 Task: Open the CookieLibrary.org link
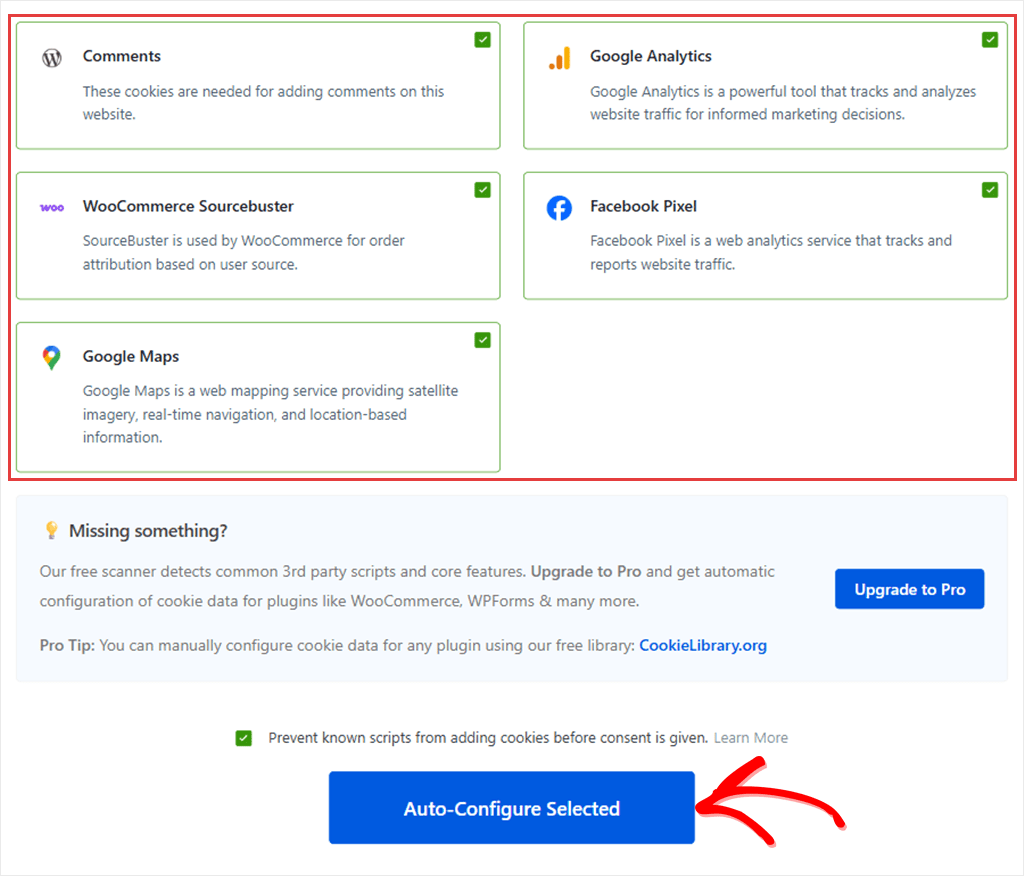703,645
